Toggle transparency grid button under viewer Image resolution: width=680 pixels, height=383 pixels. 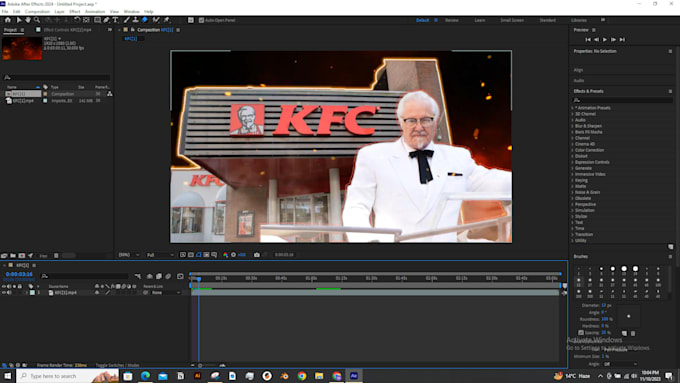point(191,255)
